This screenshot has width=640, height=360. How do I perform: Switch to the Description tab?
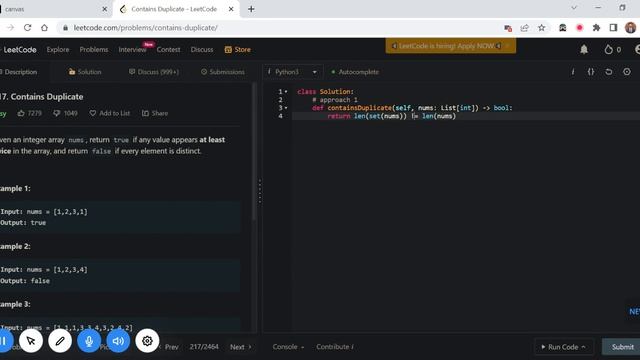click(x=18, y=72)
